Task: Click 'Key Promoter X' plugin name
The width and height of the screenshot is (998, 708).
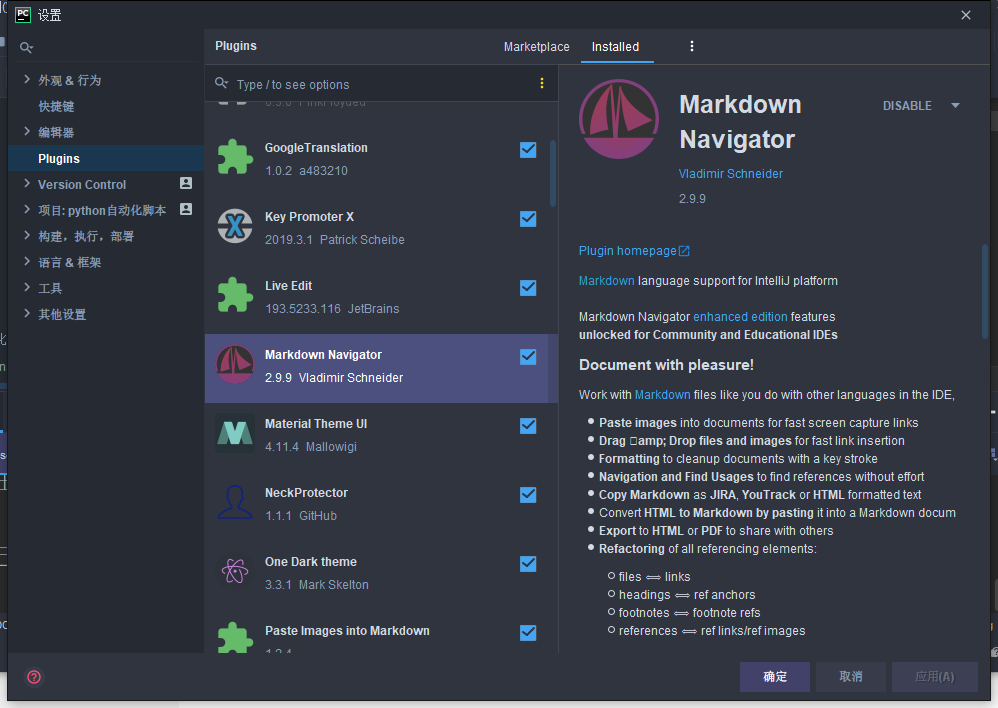Action: [x=309, y=217]
